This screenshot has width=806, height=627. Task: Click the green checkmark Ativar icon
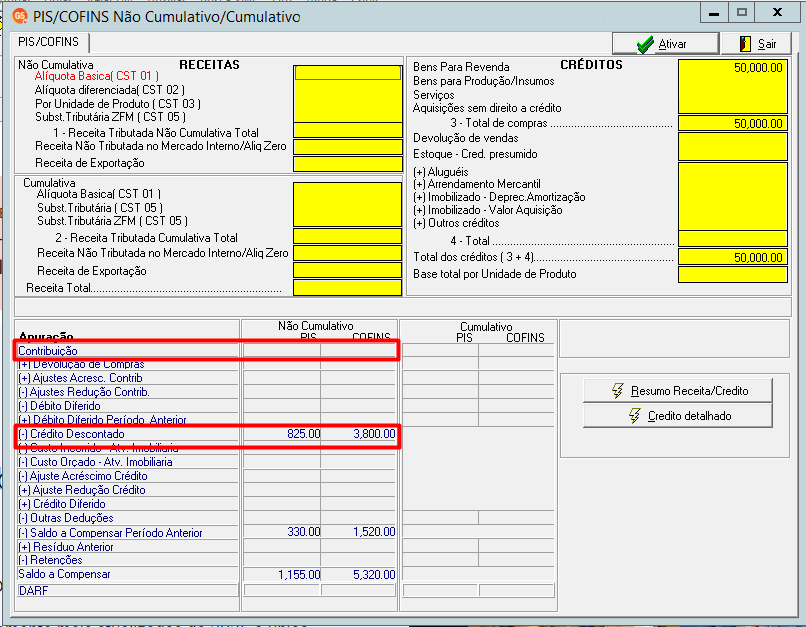645,44
